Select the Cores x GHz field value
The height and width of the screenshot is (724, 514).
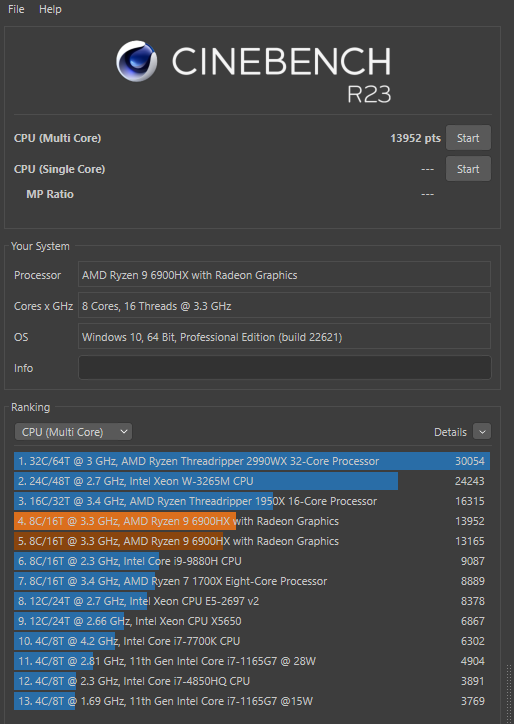click(x=284, y=306)
